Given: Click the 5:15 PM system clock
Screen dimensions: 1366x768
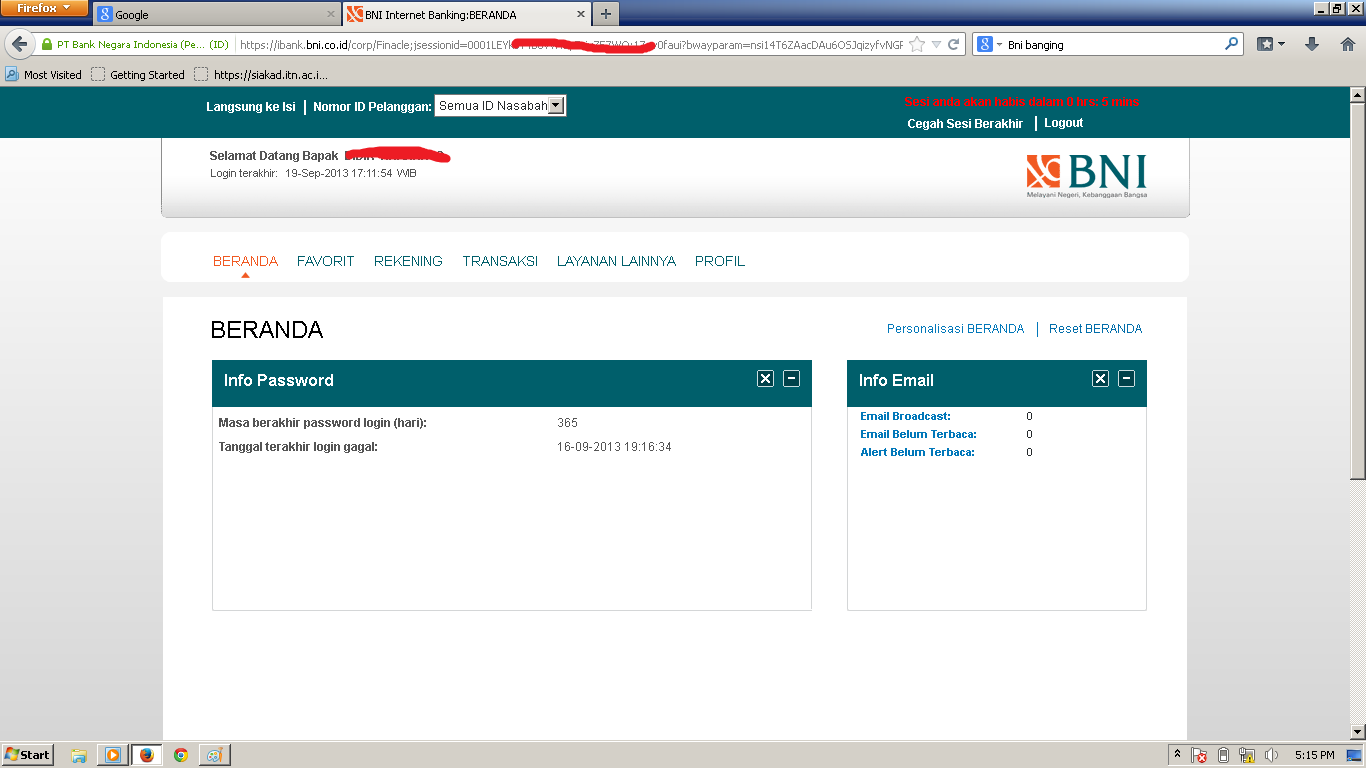Looking at the screenshot, I should [1314, 755].
